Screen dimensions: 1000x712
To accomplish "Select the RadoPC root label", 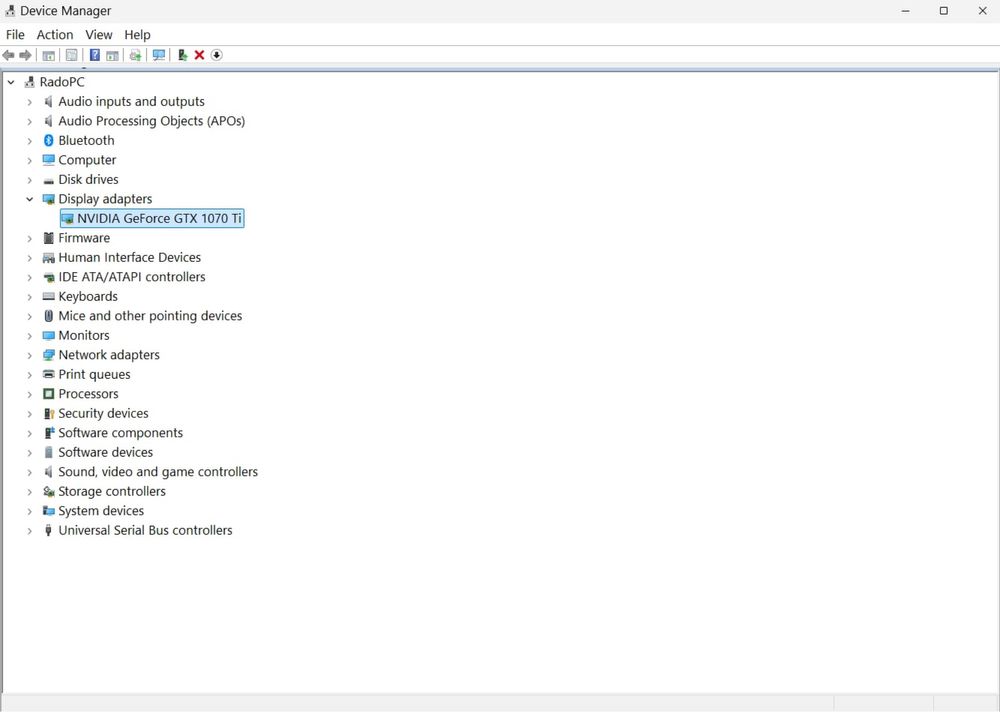I will (x=62, y=82).
